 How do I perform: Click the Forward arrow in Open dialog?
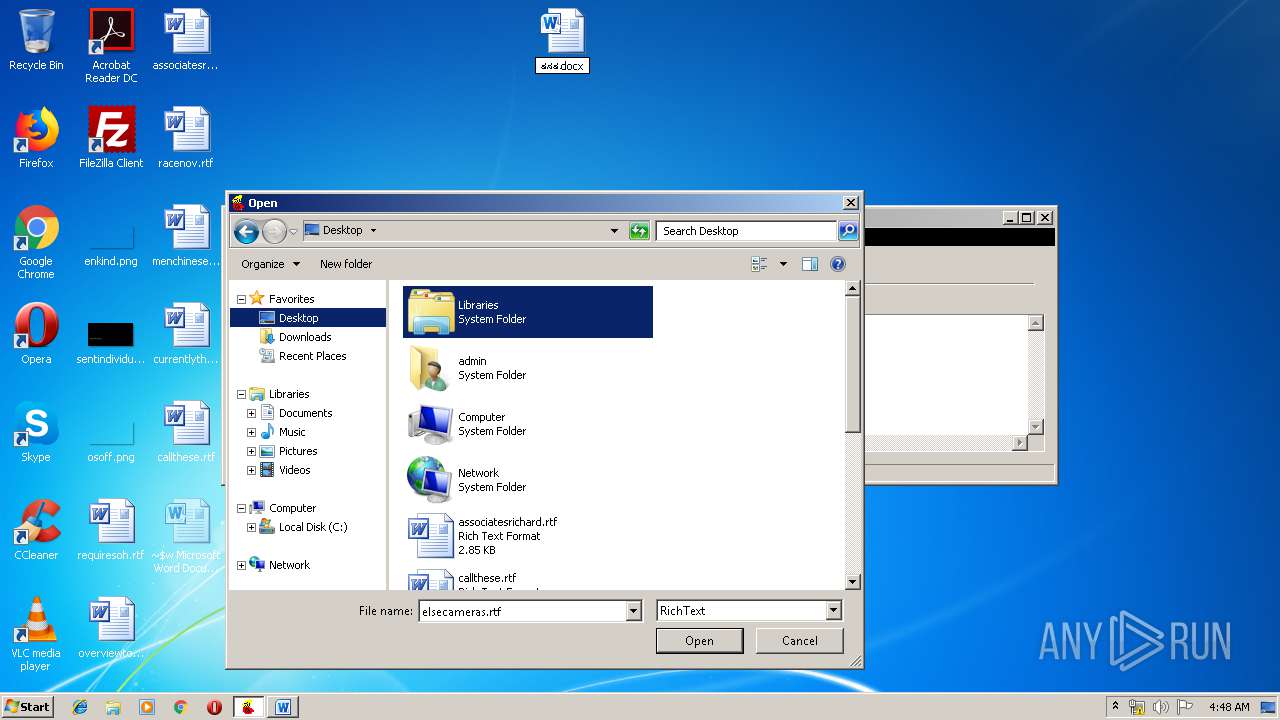(274, 231)
